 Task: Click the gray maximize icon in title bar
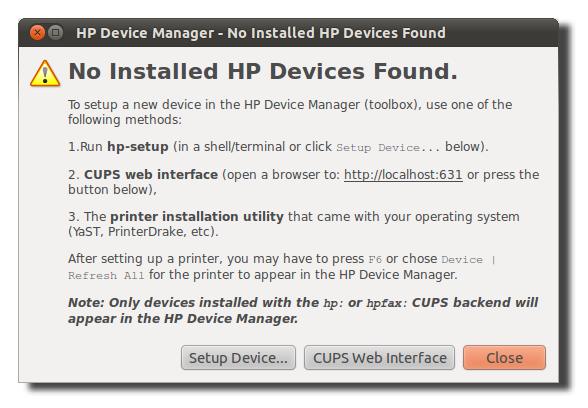coord(56,33)
